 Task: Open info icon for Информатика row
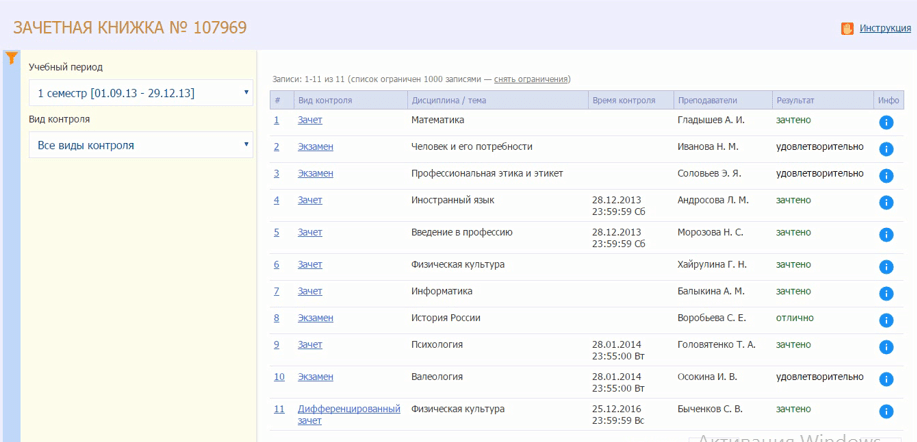point(885,294)
